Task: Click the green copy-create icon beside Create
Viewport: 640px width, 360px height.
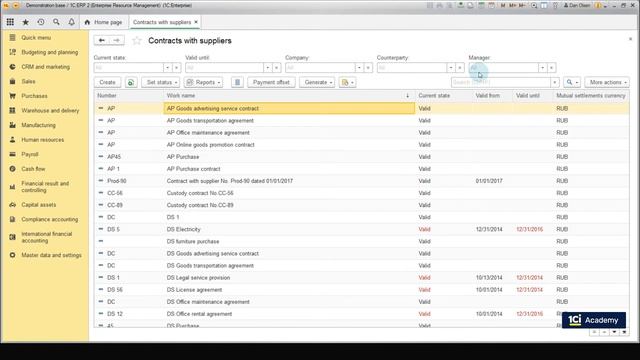Action: (x=131, y=82)
